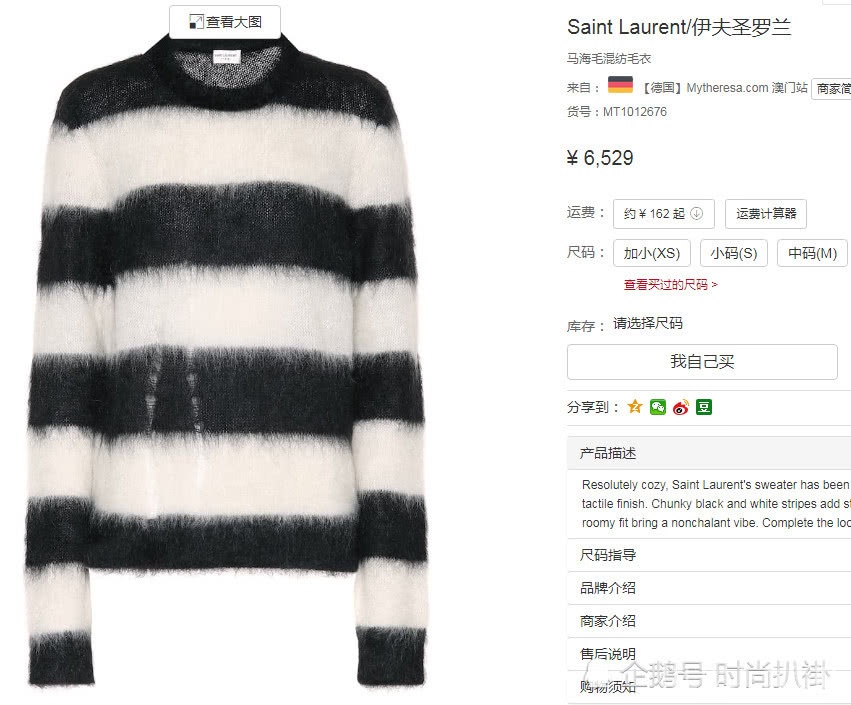Open the 运费计算器 shipping calculator

click(766, 214)
